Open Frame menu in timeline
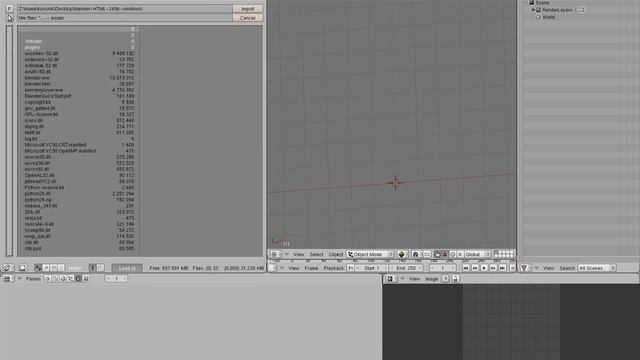The image size is (640, 360). pos(311,268)
